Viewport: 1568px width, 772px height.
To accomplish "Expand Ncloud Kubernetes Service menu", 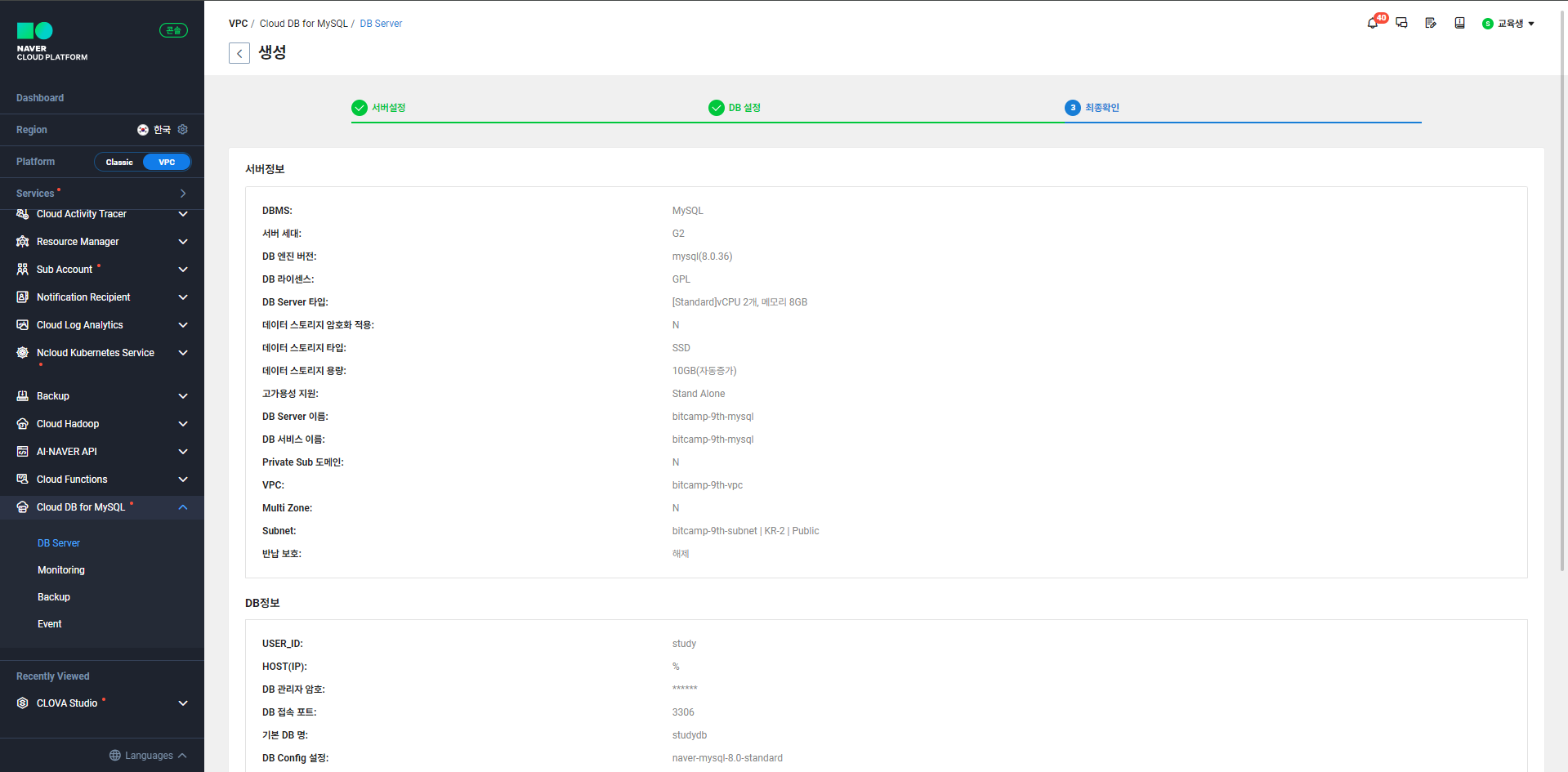I will 183,353.
